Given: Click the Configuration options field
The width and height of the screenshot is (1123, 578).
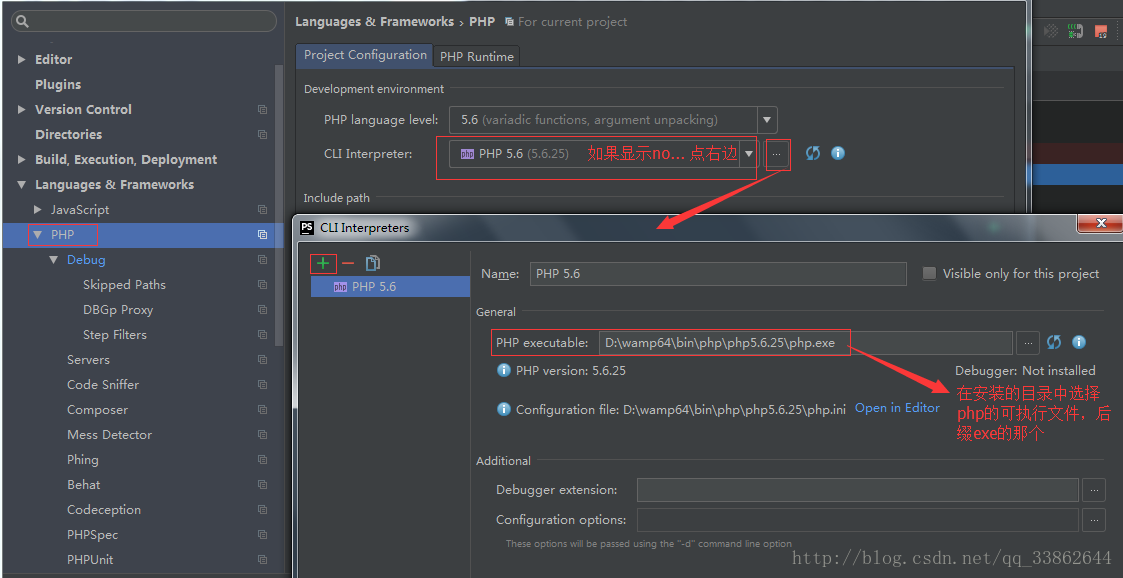Looking at the screenshot, I should (857, 519).
